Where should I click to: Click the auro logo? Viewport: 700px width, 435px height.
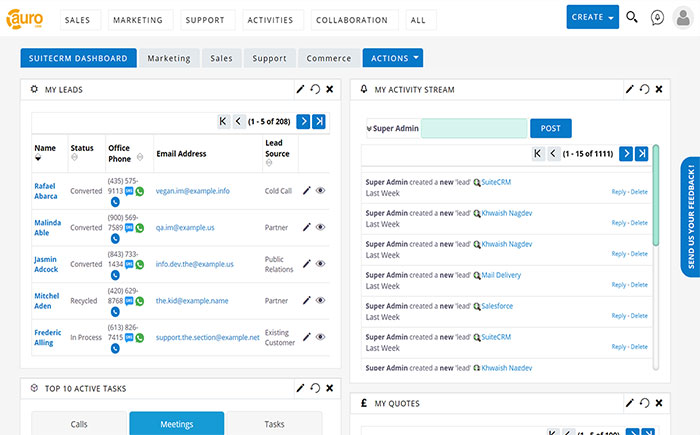[x=25, y=19]
